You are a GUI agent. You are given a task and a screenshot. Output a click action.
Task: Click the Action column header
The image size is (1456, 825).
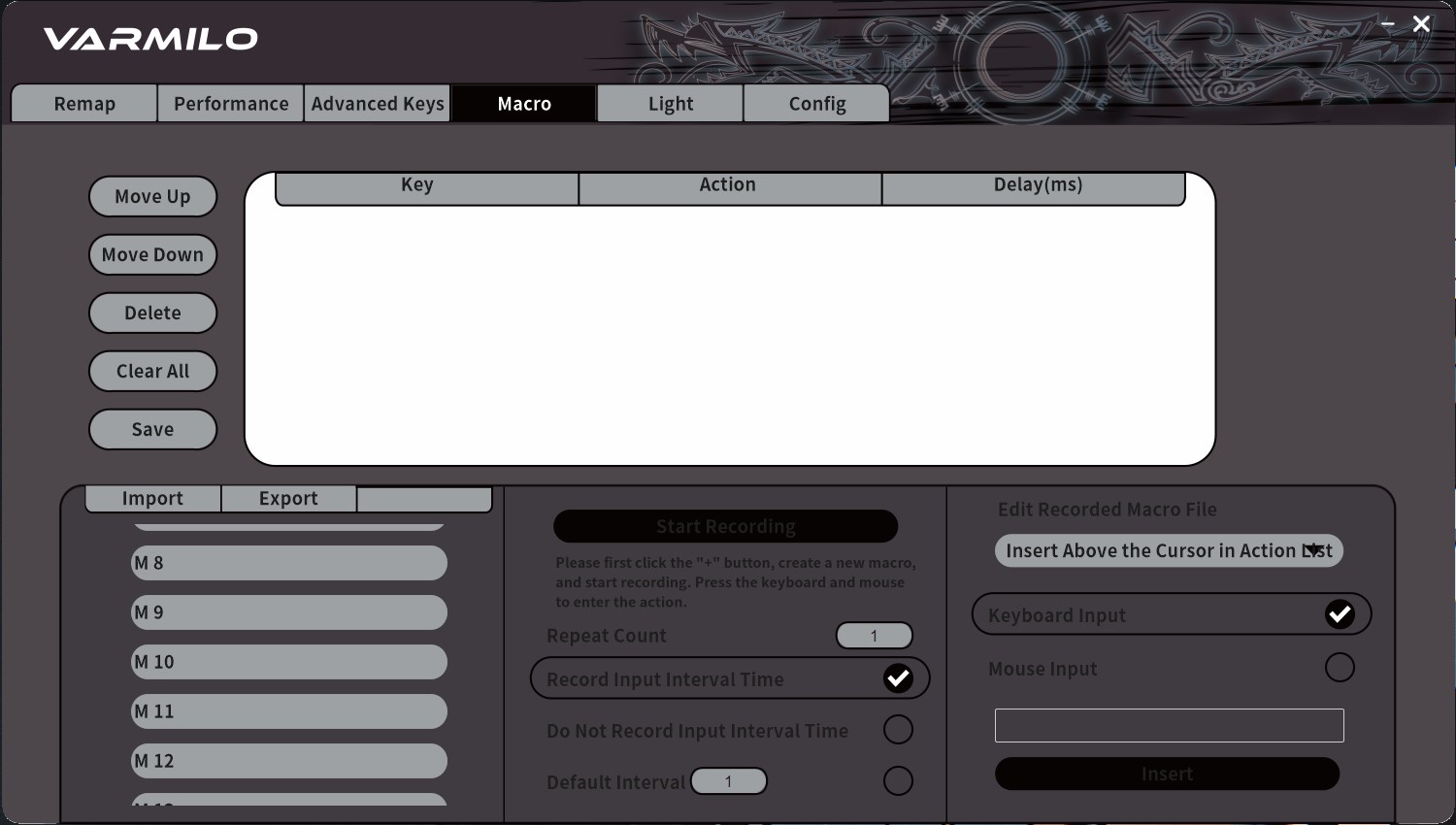(x=730, y=187)
